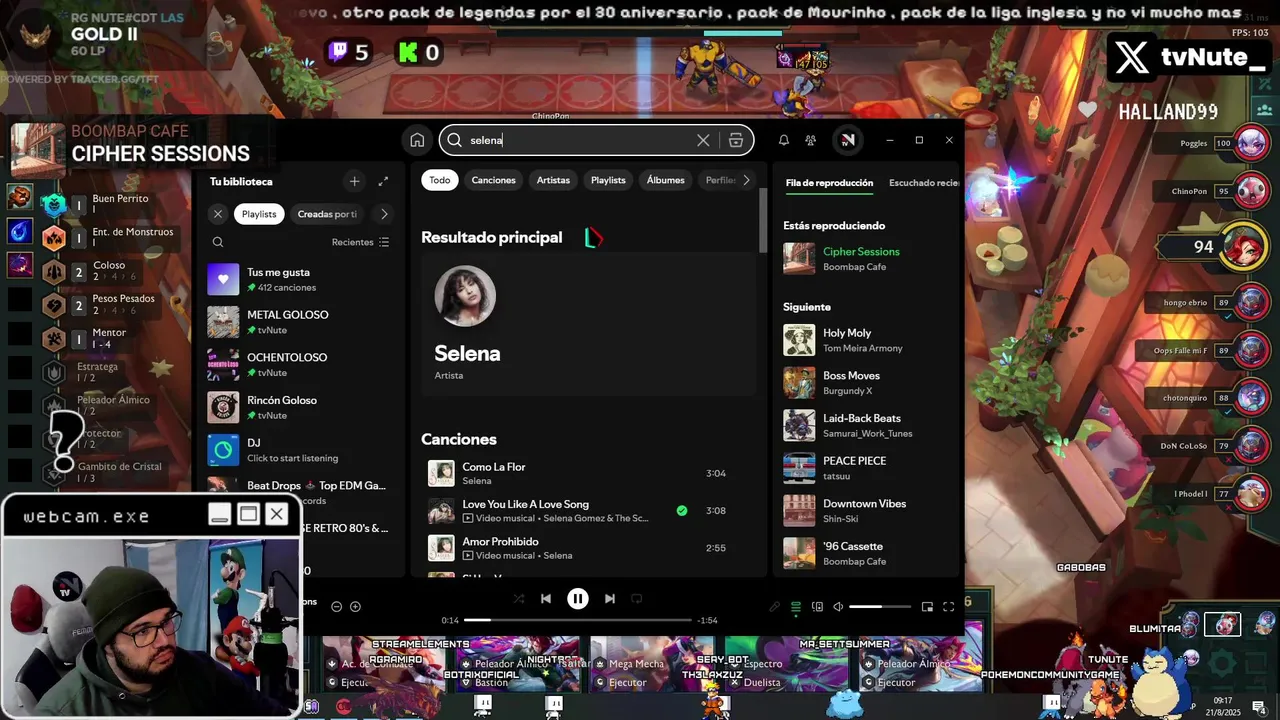Screen dimensions: 1280x720
Task: Open Windows notification center icon
Action: tap(1260, 707)
